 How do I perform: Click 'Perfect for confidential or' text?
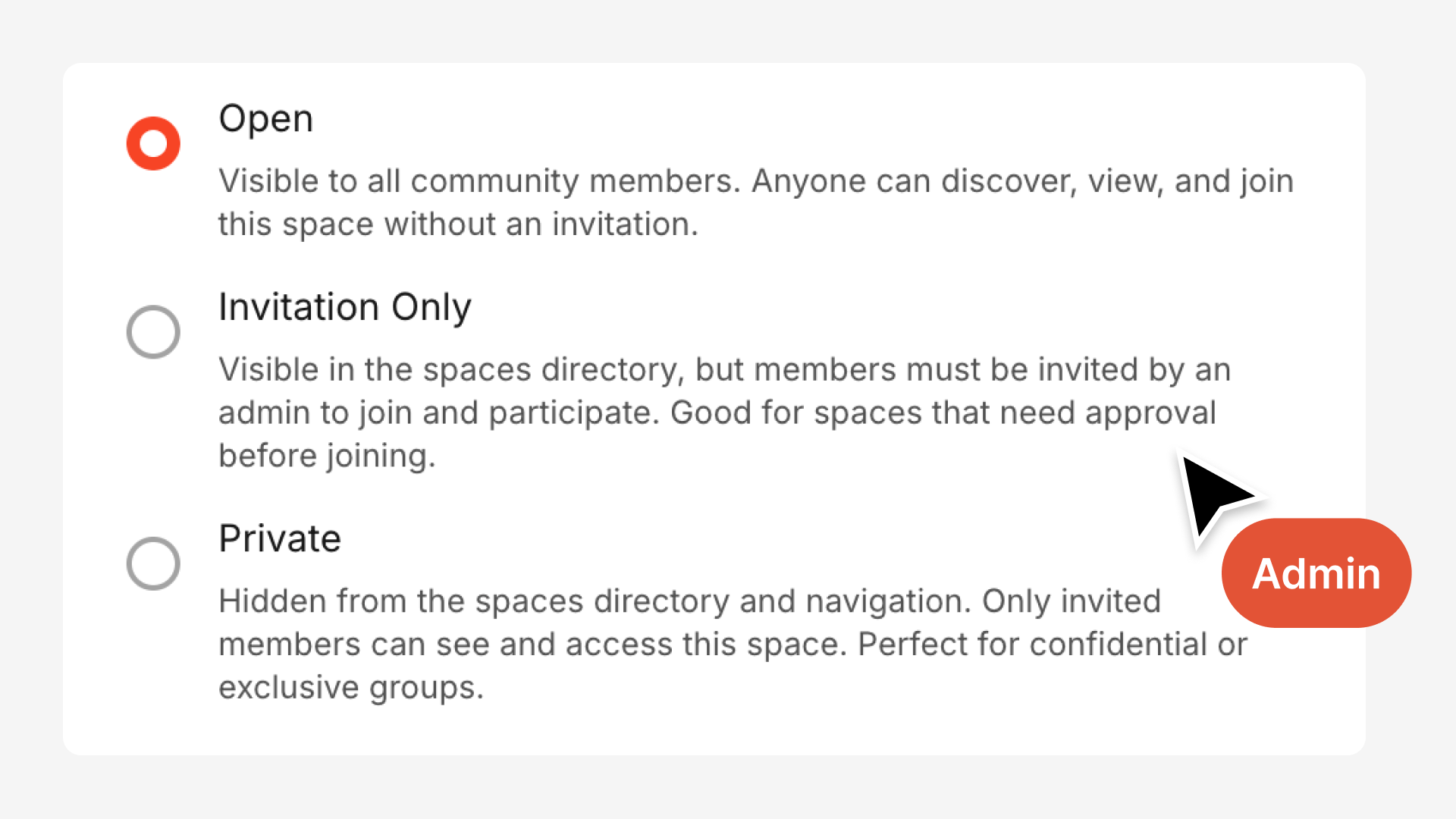[x=1052, y=645]
